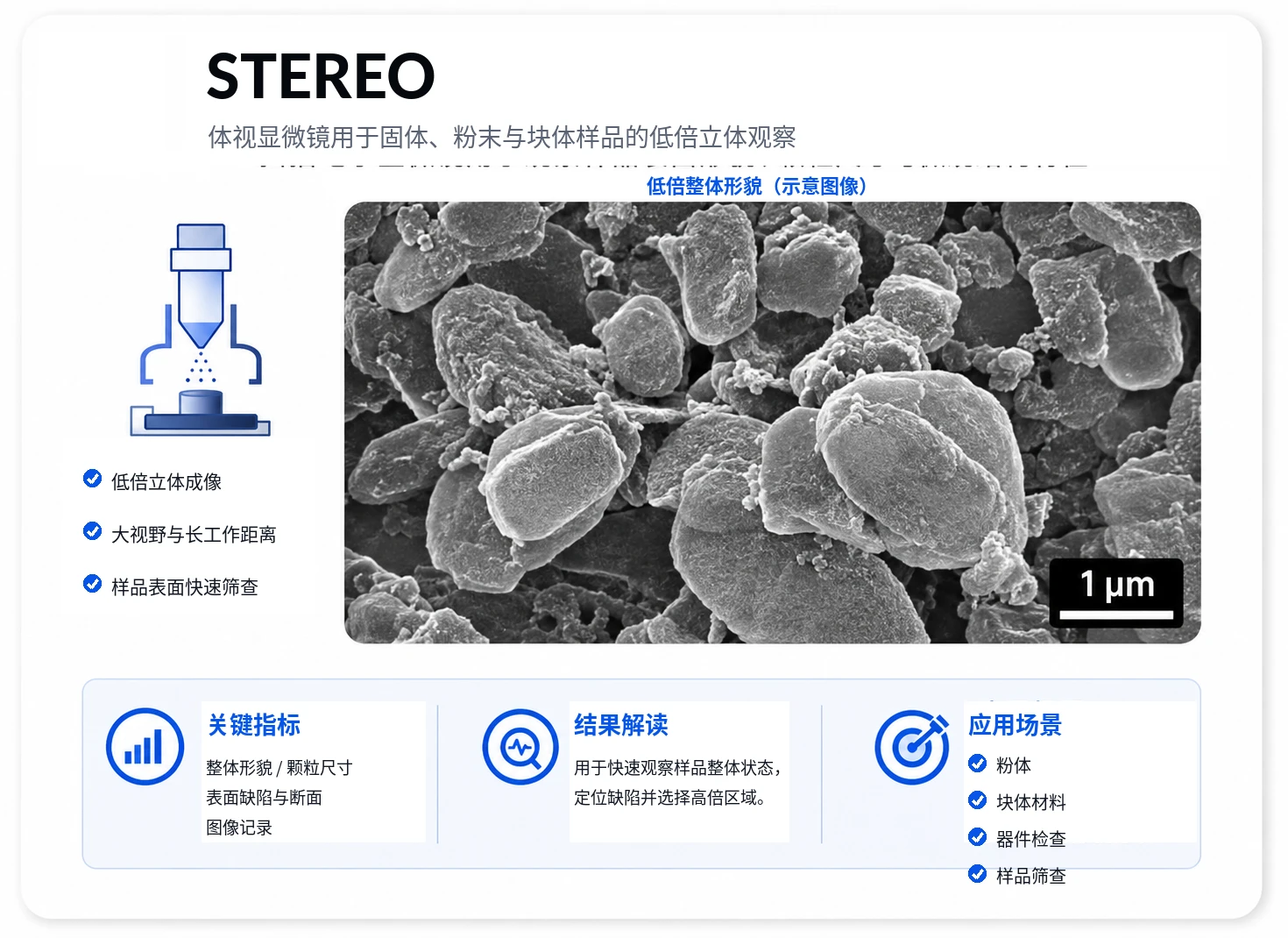Click the 结果解读 heading
The width and height of the screenshot is (1288, 938).
[x=621, y=725]
